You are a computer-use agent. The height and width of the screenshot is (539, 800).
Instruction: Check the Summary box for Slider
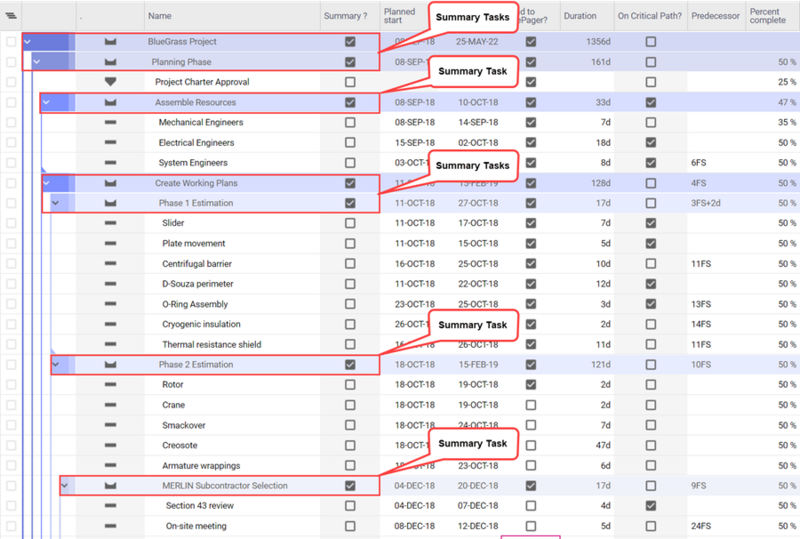point(350,223)
